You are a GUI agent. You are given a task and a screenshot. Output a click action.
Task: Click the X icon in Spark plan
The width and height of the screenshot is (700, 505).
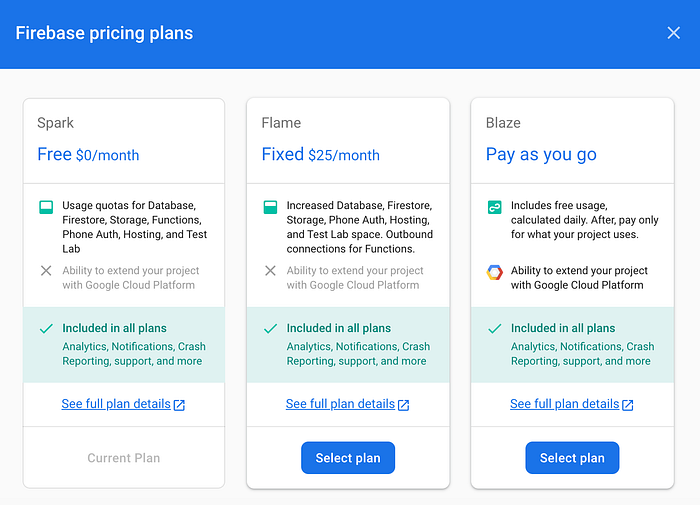(46, 271)
